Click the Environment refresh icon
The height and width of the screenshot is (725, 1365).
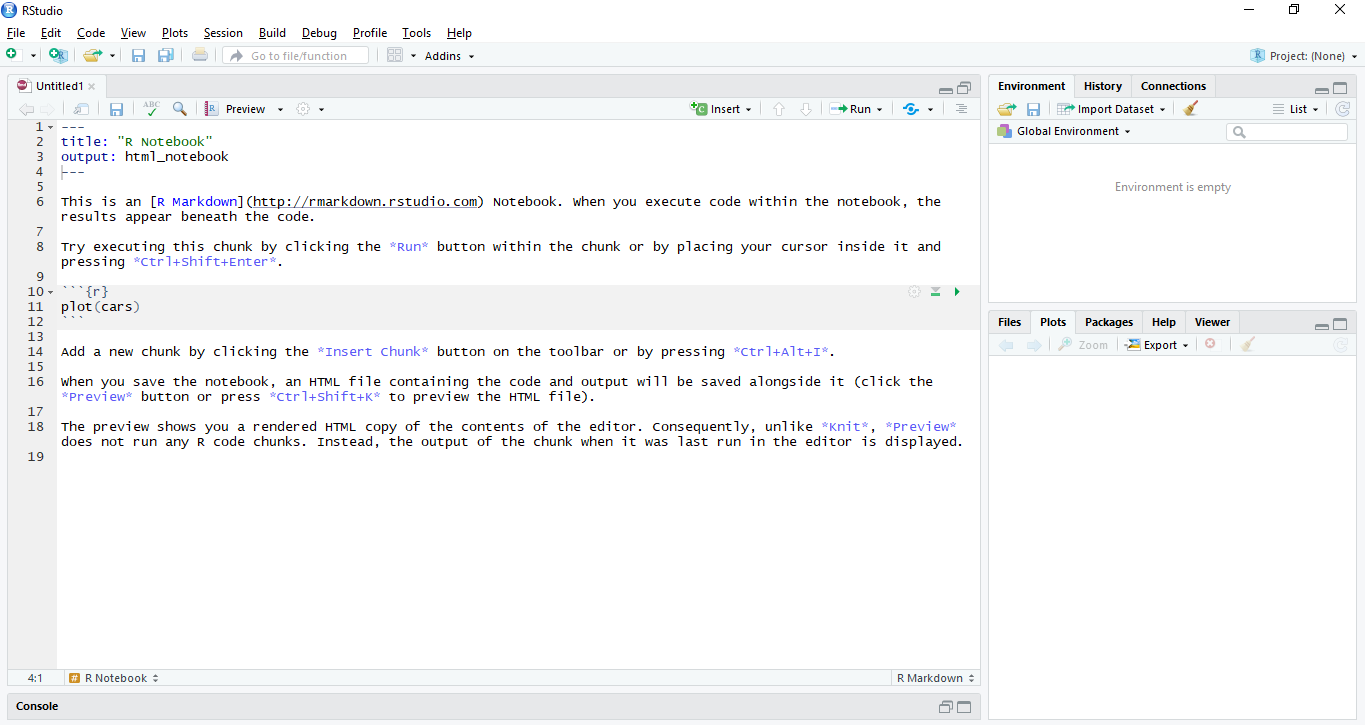pos(1342,109)
